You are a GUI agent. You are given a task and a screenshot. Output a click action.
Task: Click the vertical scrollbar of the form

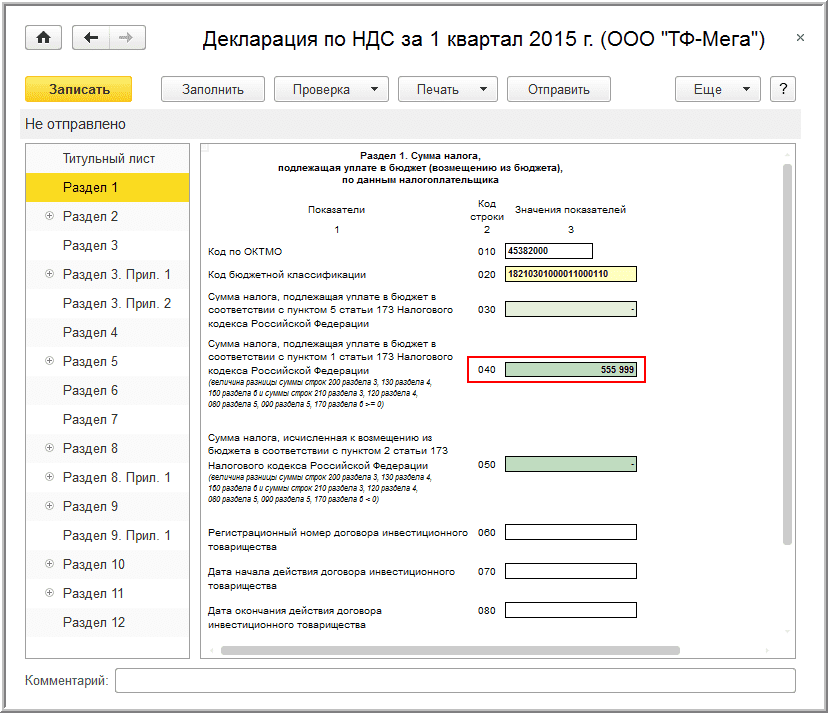pyautogui.click(x=787, y=354)
